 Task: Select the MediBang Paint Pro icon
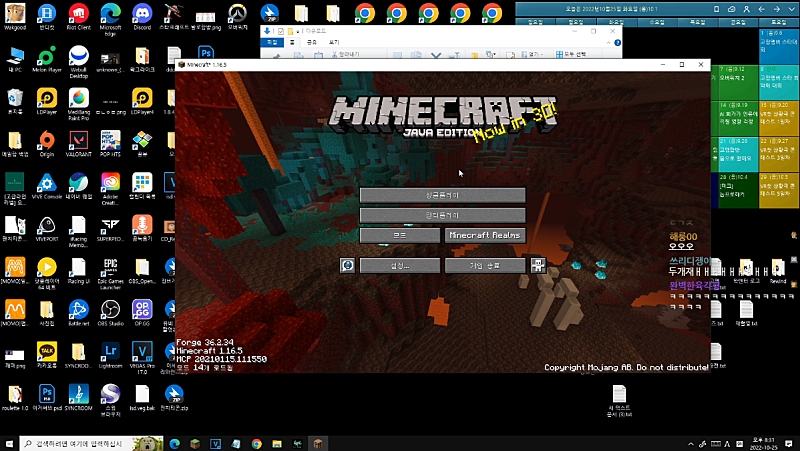(79, 104)
